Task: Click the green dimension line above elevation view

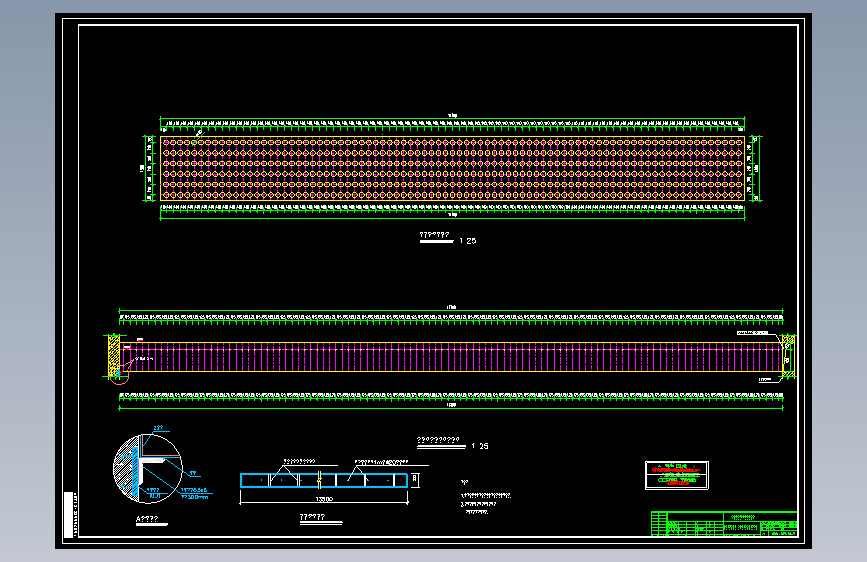Action: click(450, 310)
